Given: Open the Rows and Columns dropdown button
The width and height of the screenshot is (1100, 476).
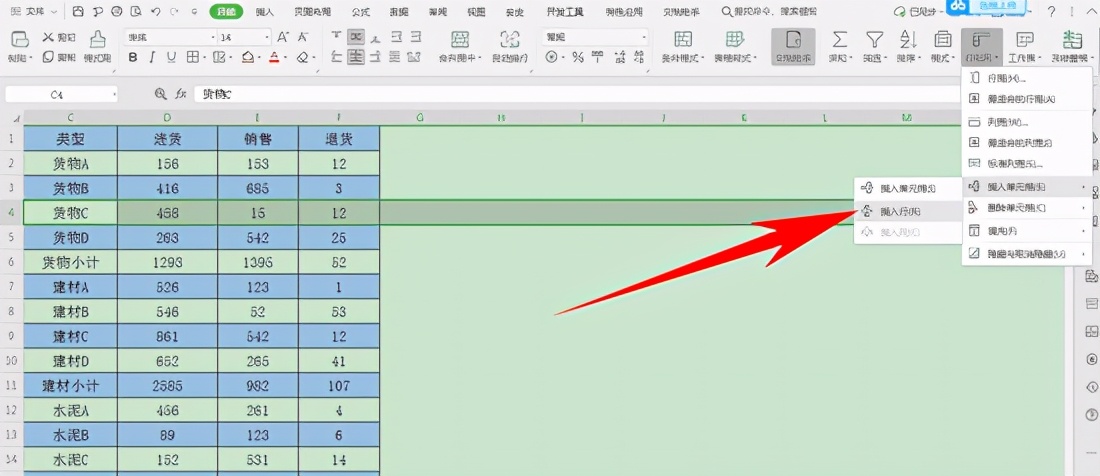Looking at the screenshot, I should [x=979, y=46].
